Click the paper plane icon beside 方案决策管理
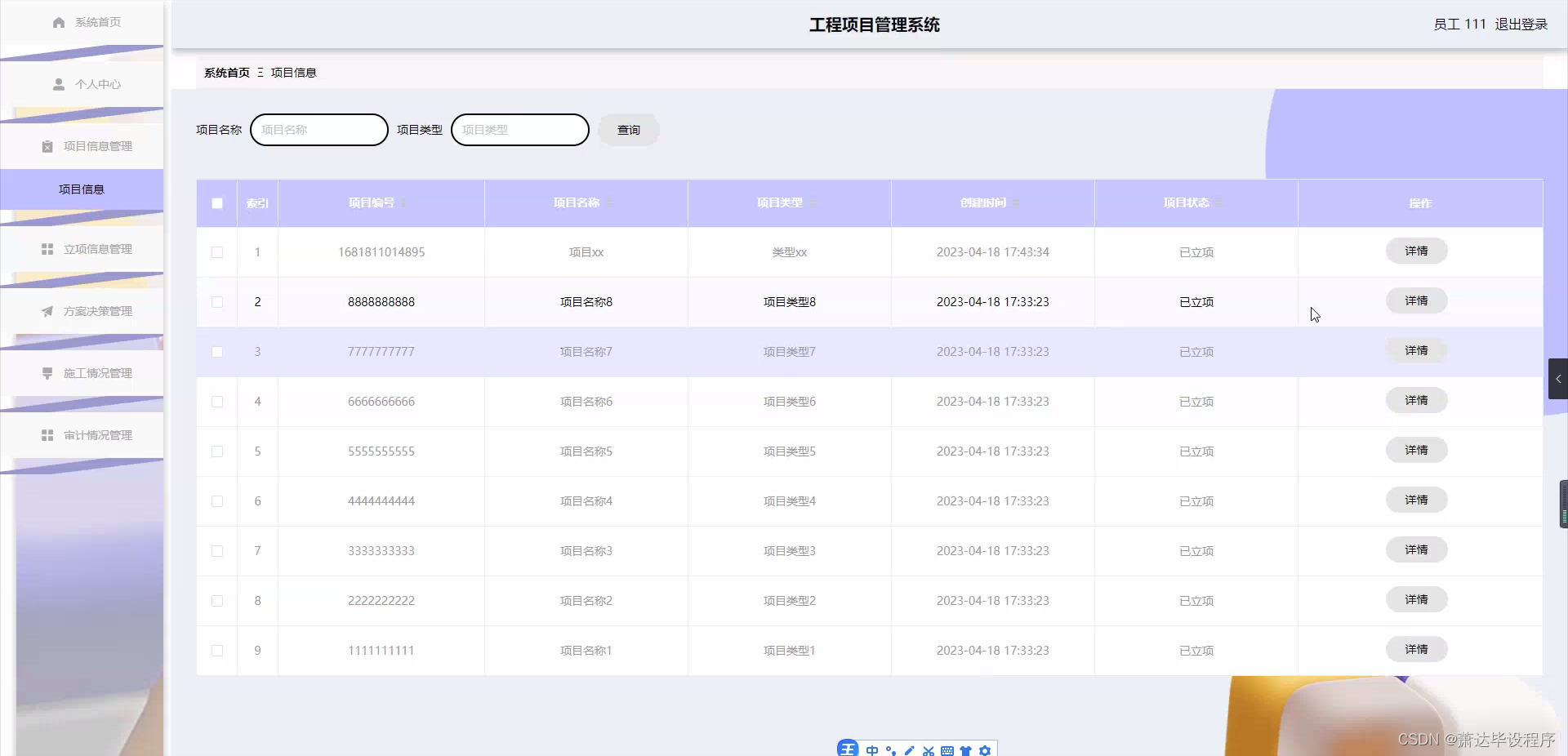1568x756 pixels. click(x=47, y=311)
